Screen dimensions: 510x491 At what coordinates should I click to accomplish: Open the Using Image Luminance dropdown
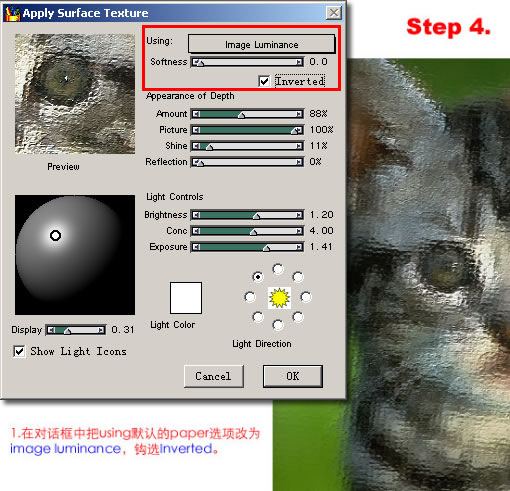(261, 44)
